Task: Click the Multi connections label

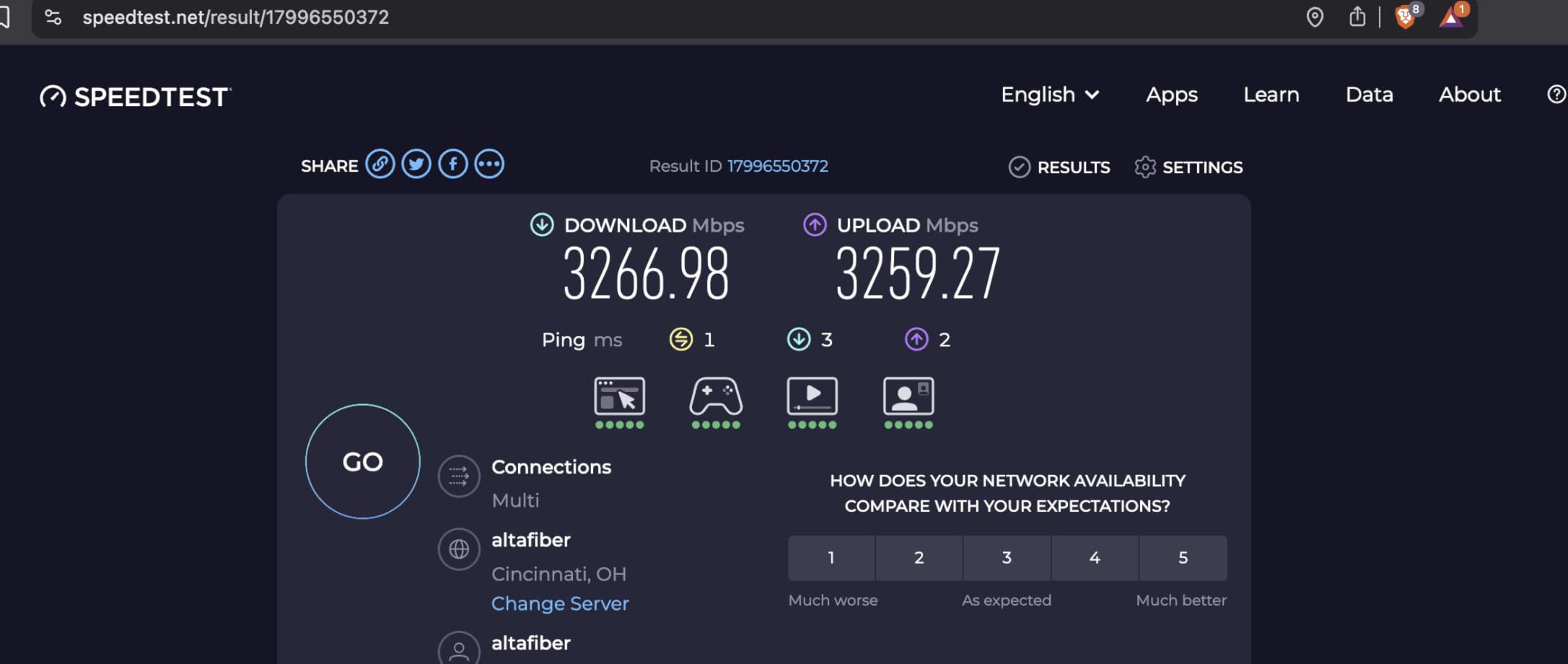Action: (x=515, y=500)
